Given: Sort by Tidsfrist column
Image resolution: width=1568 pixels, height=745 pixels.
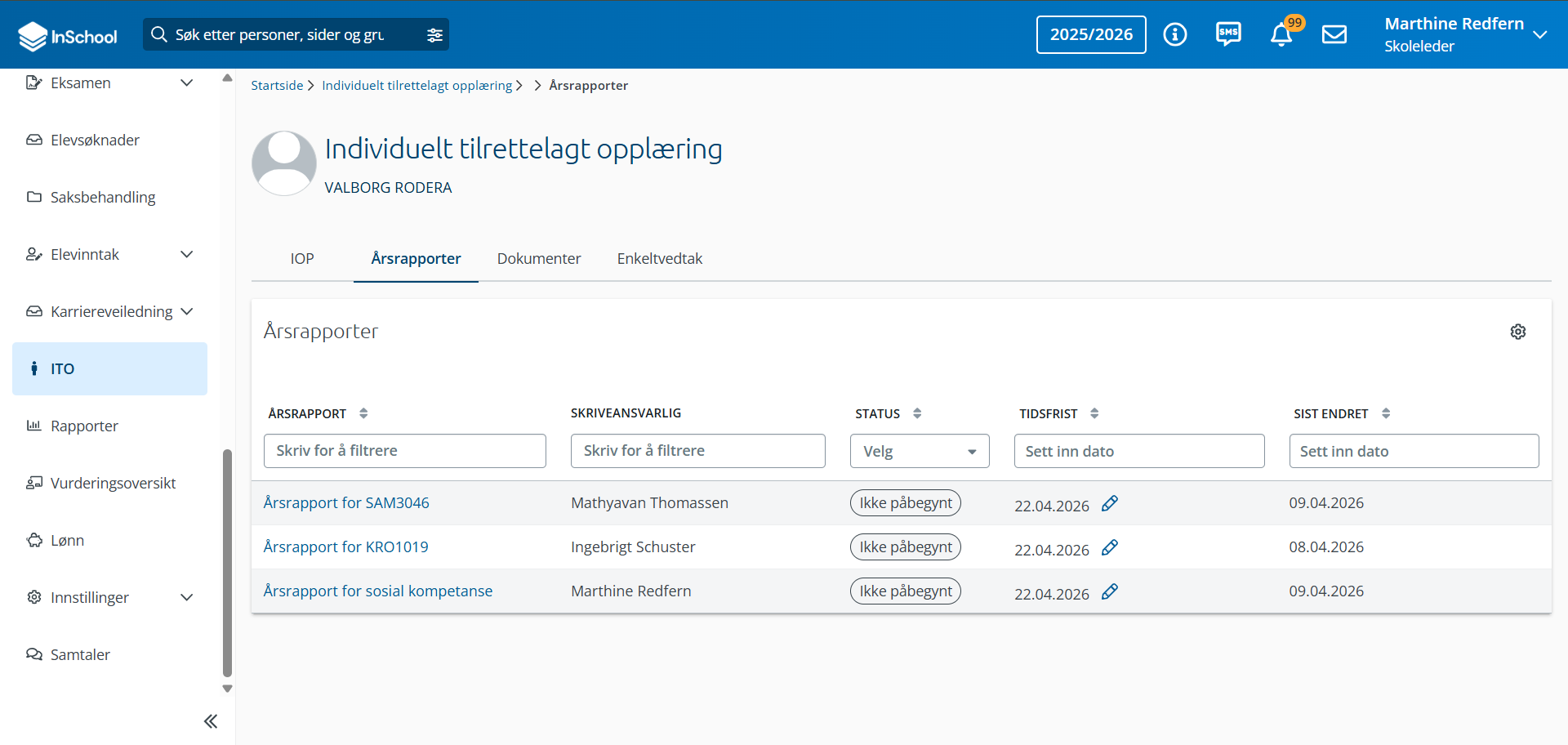Looking at the screenshot, I should click(1094, 413).
